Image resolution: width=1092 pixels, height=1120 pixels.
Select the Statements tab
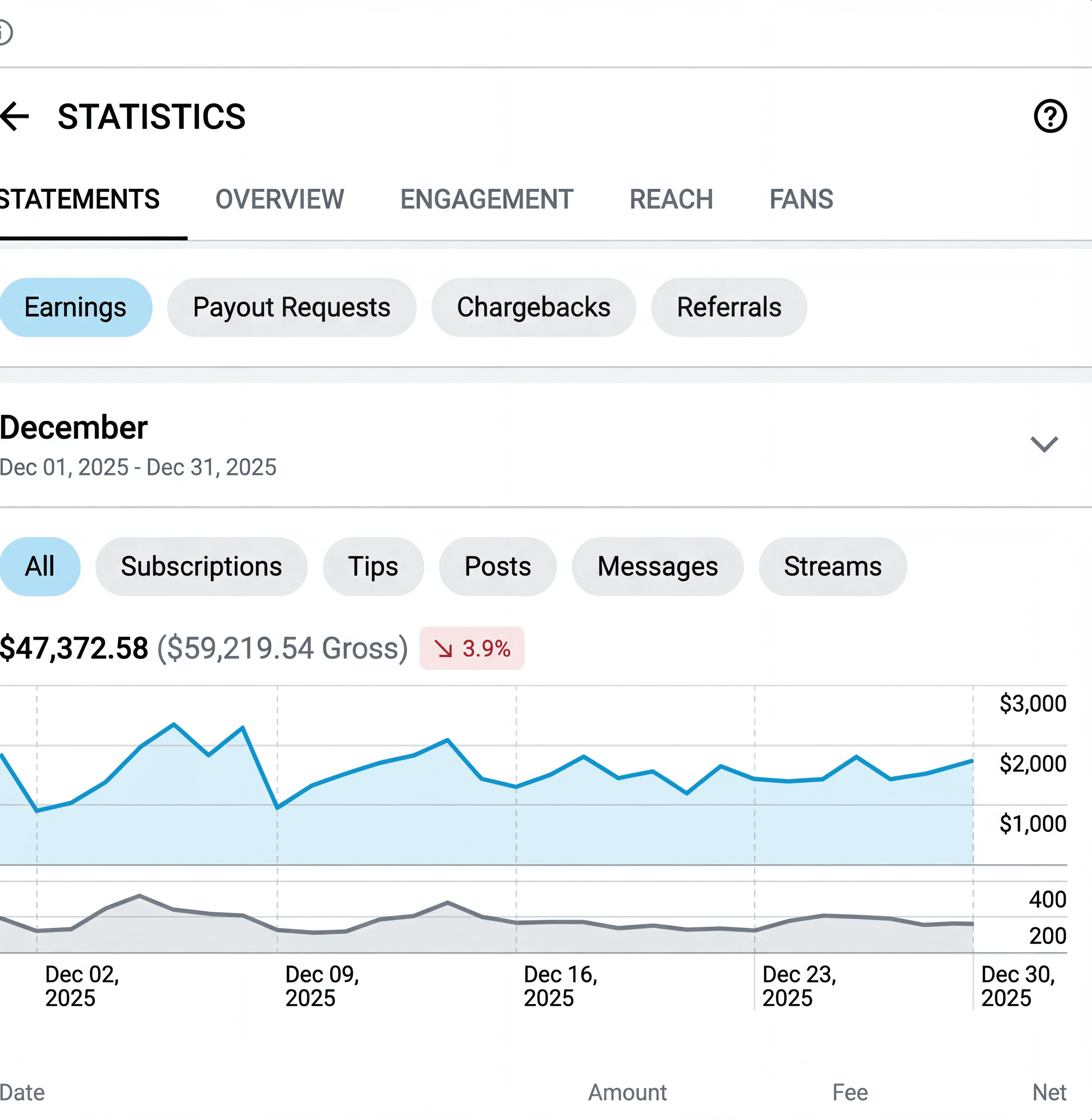pos(79,199)
